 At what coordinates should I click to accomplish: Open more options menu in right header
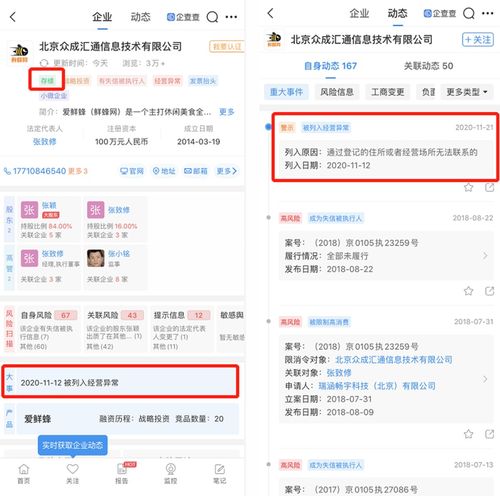(x=487, y=13)
